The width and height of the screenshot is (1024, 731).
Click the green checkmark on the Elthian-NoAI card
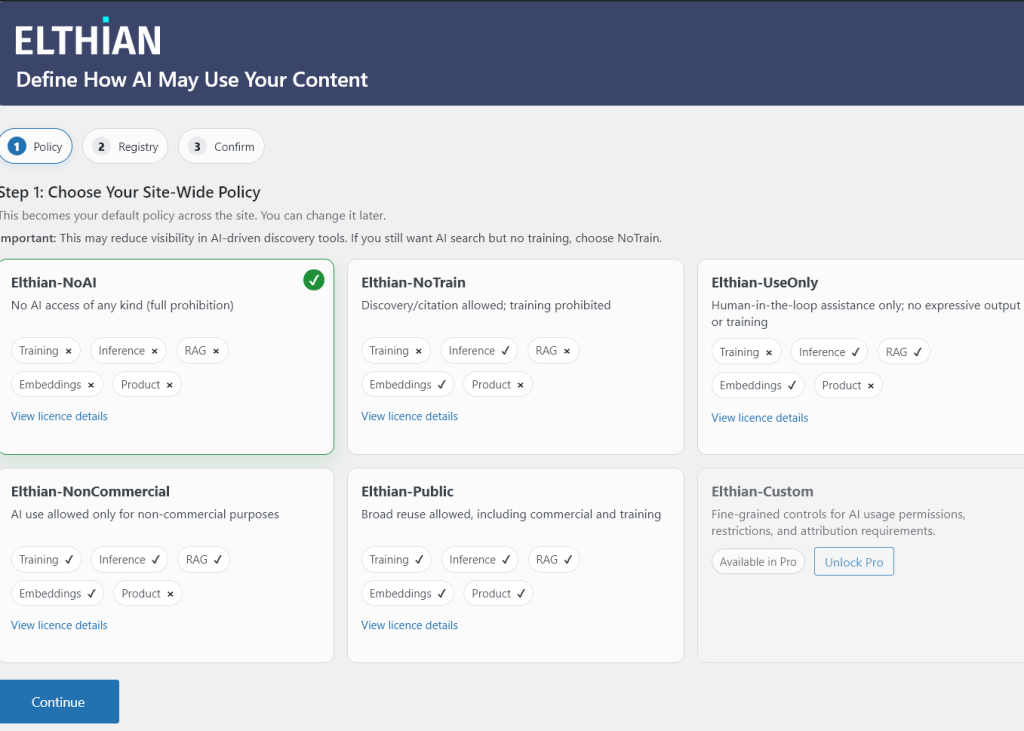pos(314,281)
